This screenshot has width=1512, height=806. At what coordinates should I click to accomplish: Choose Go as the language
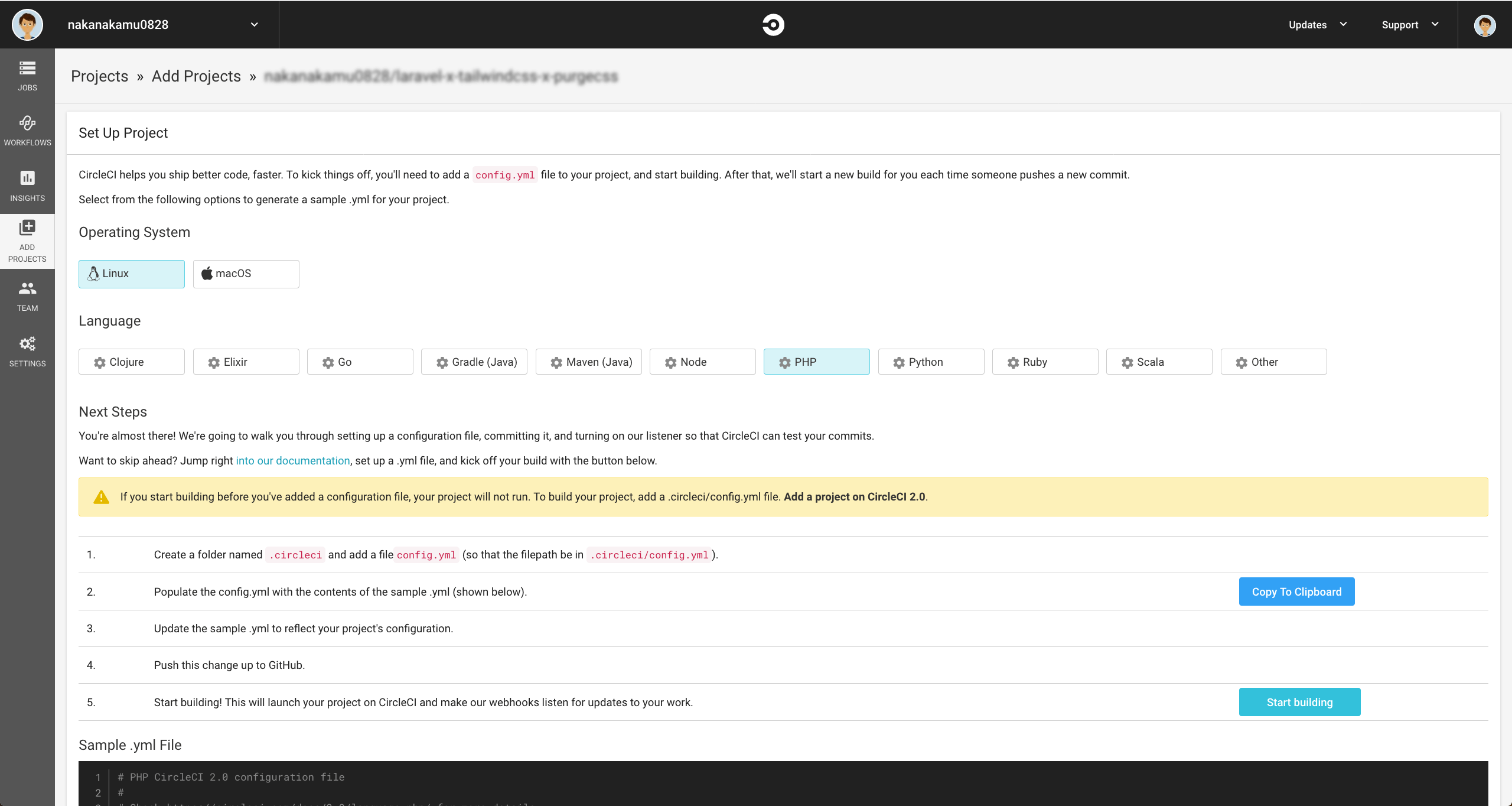pyautogui.click(x=360, y=362)
